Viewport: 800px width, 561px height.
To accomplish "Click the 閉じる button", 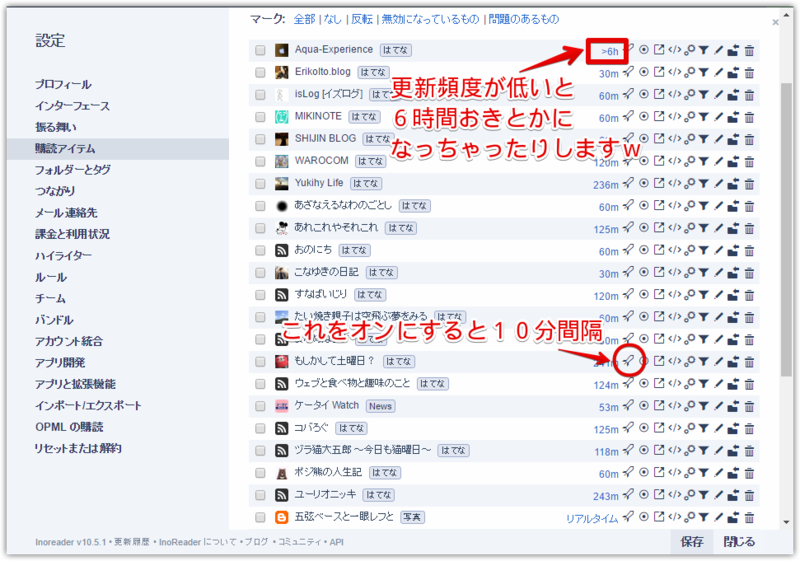I will 739,541.
